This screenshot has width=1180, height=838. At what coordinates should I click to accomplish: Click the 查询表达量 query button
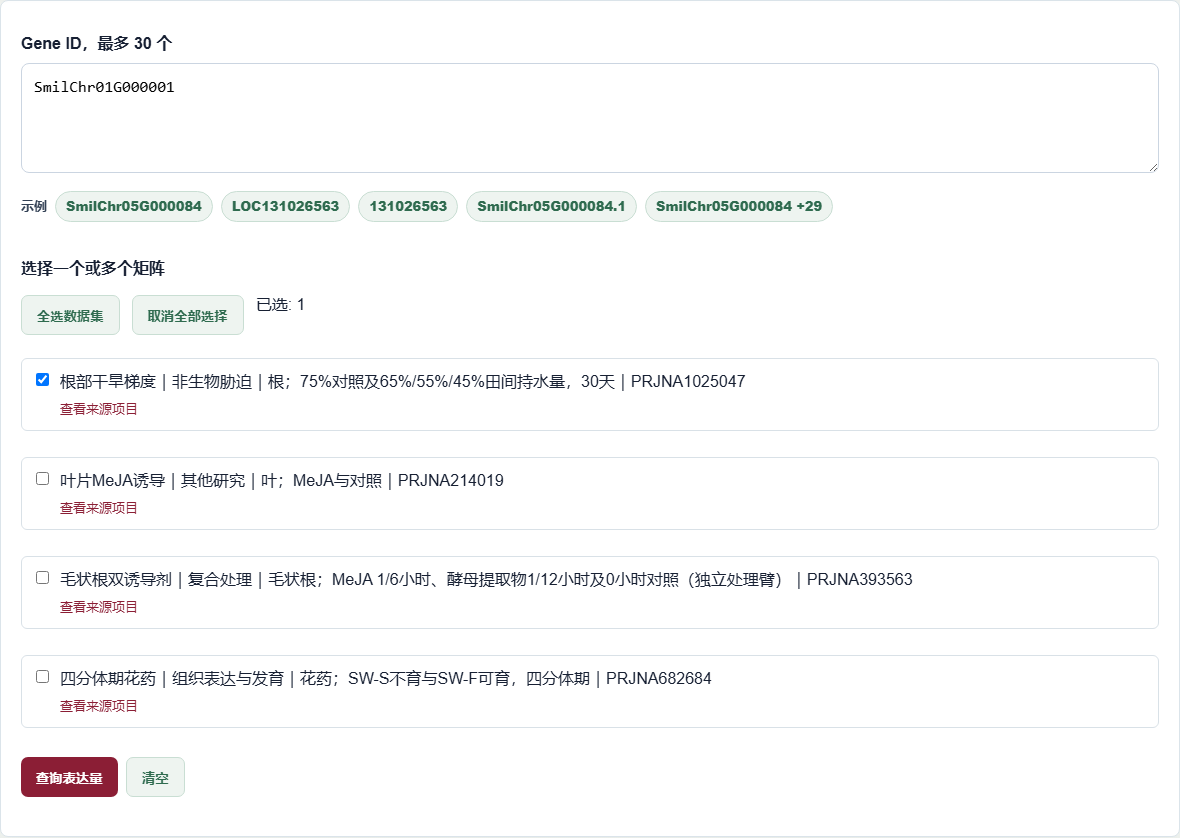click(69, 777)
